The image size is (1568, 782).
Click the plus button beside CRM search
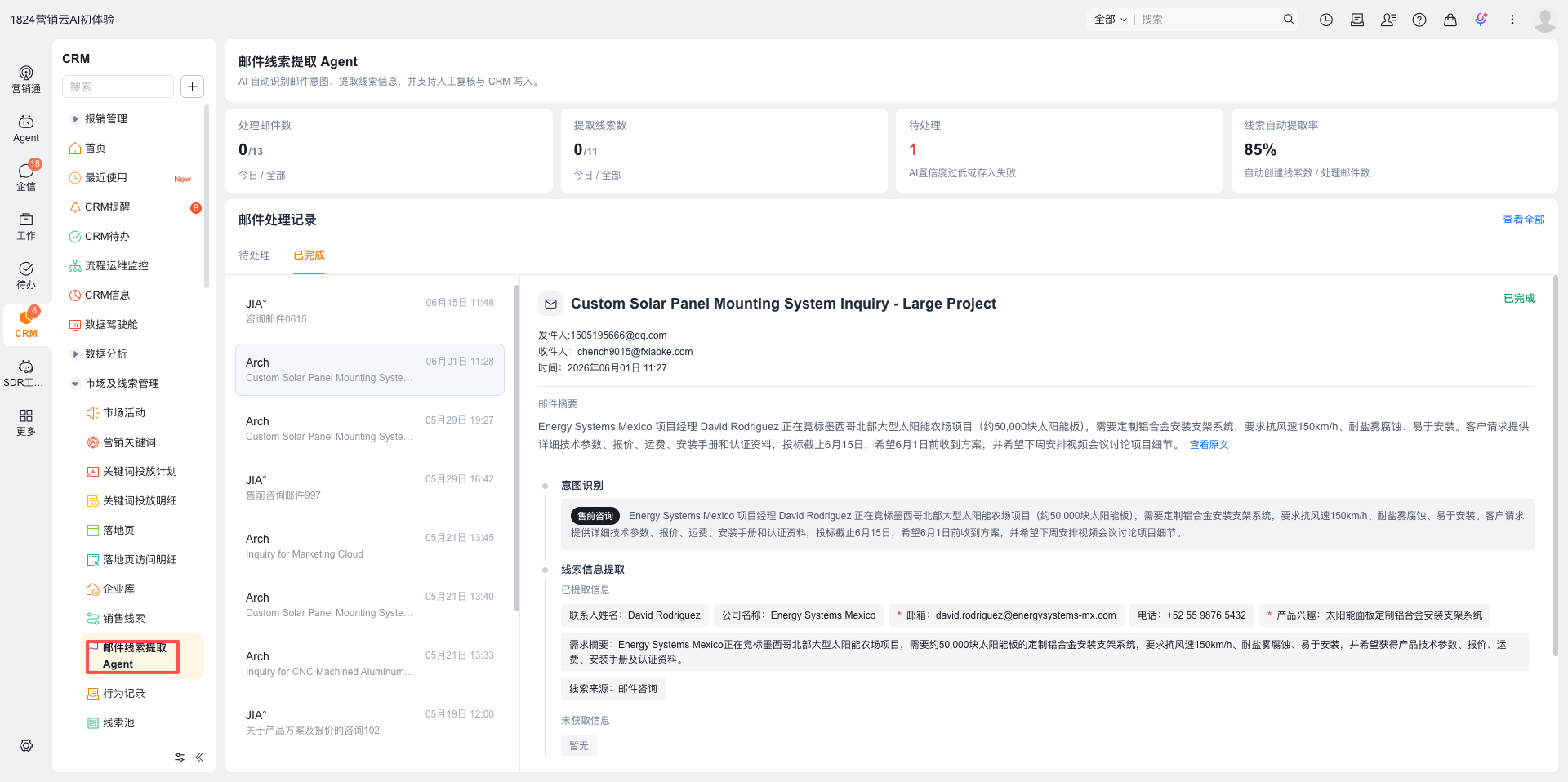point(192,87)
